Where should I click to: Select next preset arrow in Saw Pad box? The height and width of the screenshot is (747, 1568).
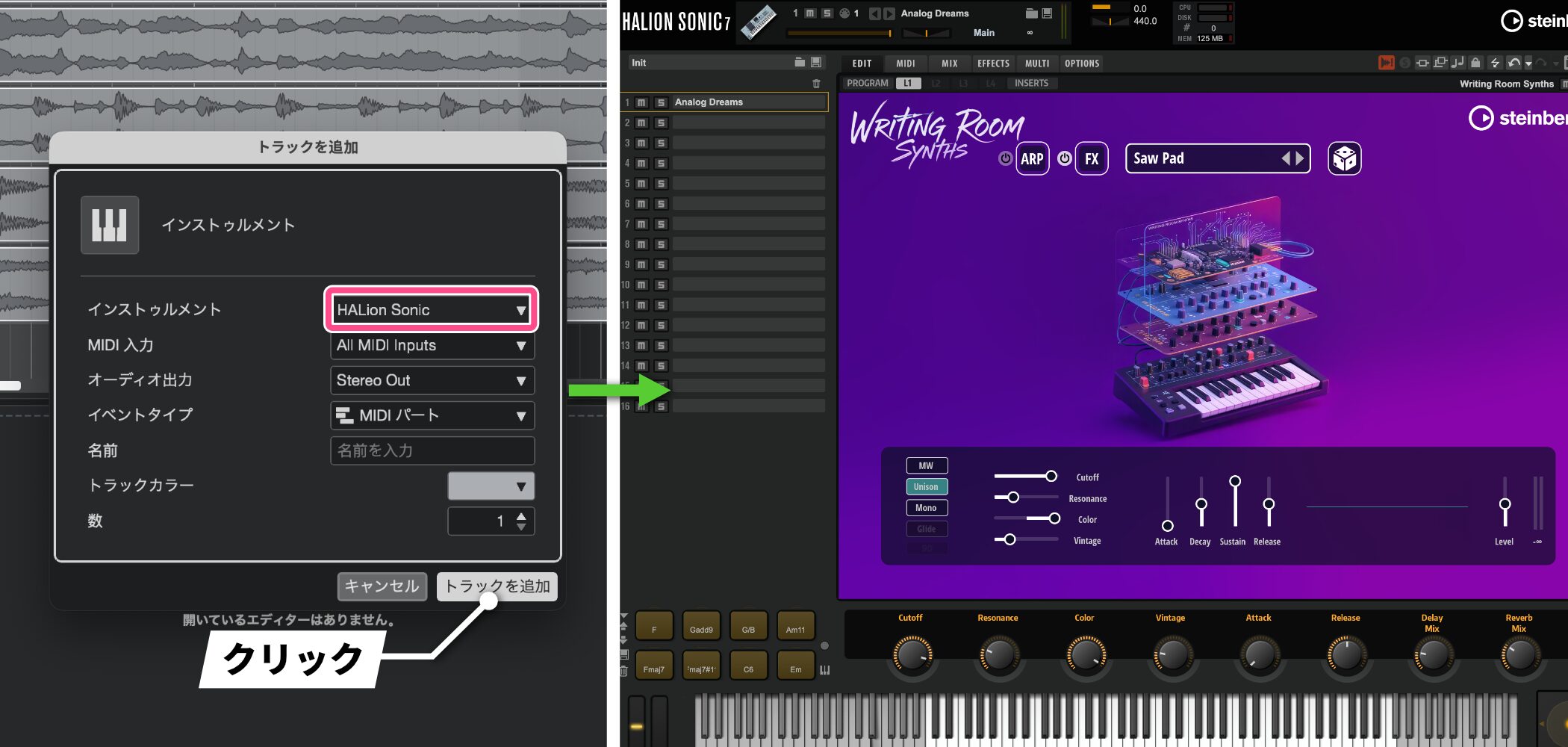[1300, 158]
